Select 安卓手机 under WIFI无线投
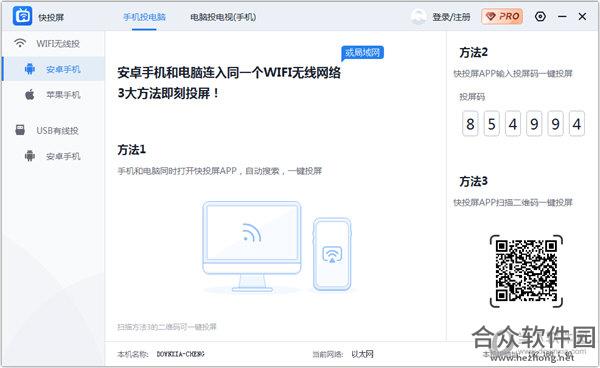600x368 pixels. [63, 69]
